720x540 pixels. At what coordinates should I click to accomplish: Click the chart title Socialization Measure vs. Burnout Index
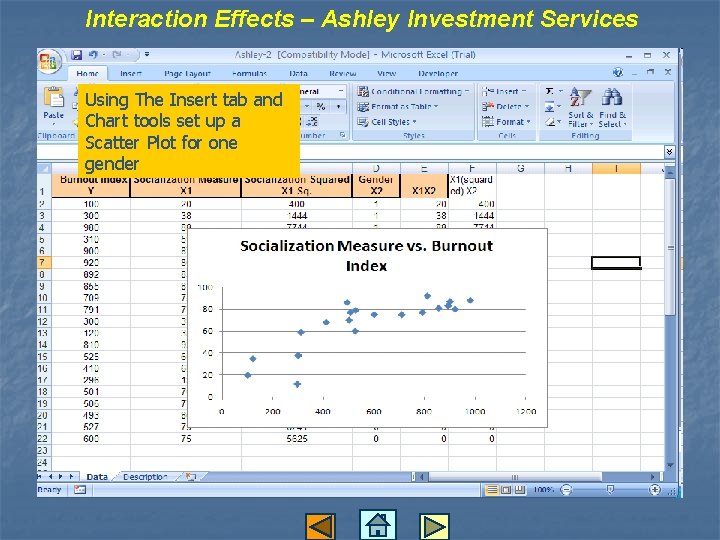[366, 256]
